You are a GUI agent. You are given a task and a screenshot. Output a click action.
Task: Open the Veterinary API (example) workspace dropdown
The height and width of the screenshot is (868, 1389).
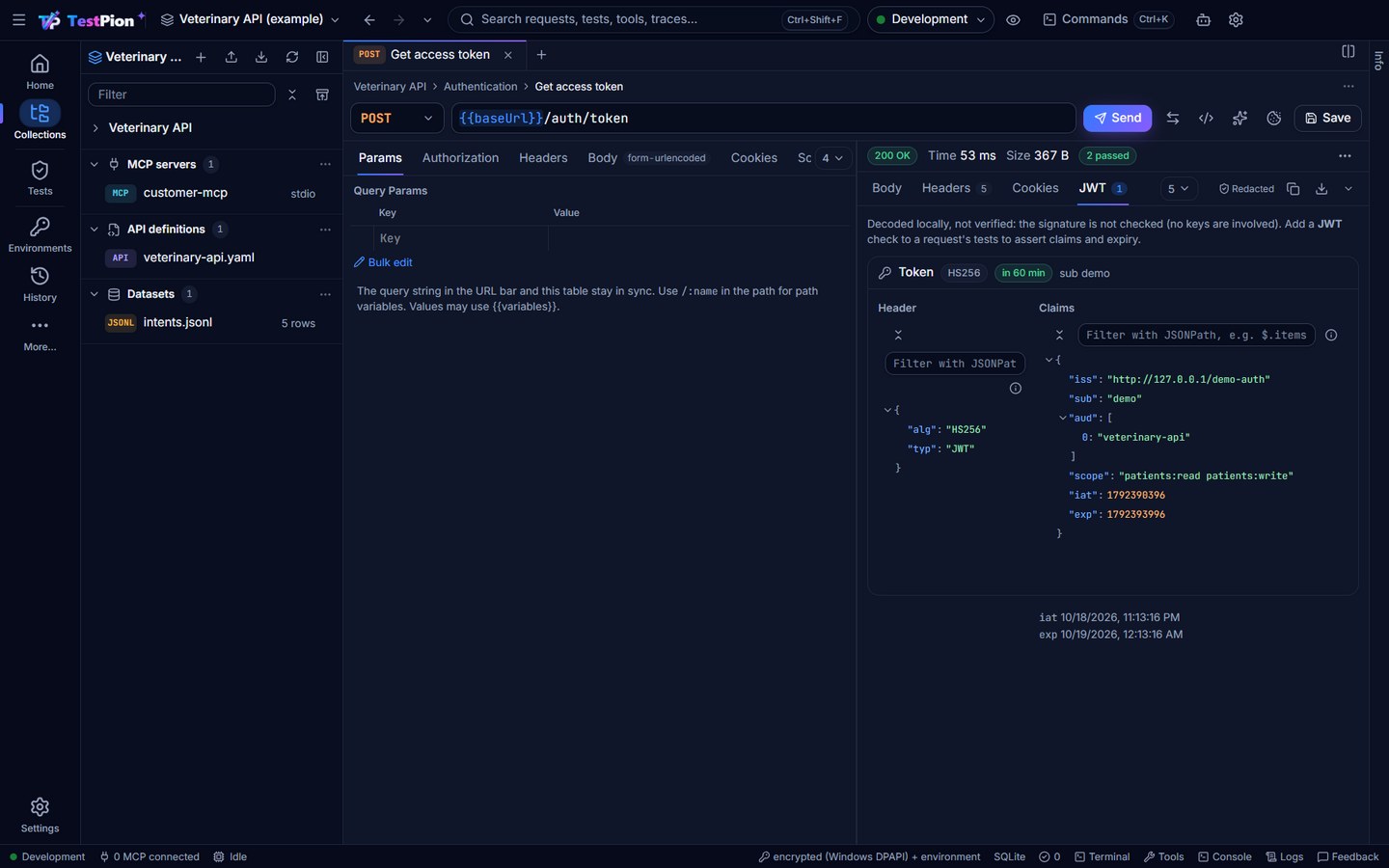250,19
